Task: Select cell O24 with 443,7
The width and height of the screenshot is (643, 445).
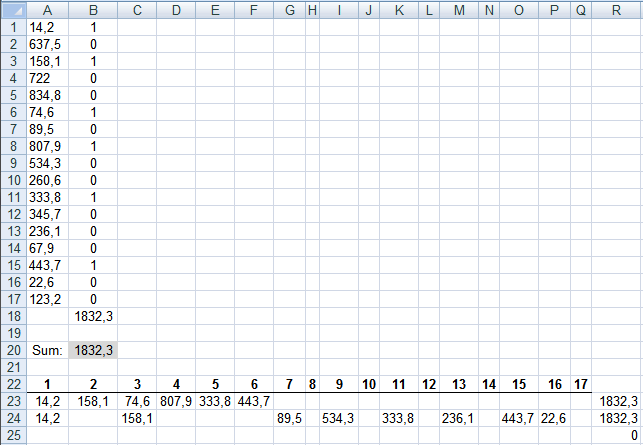Action: (x=519, y=418)
